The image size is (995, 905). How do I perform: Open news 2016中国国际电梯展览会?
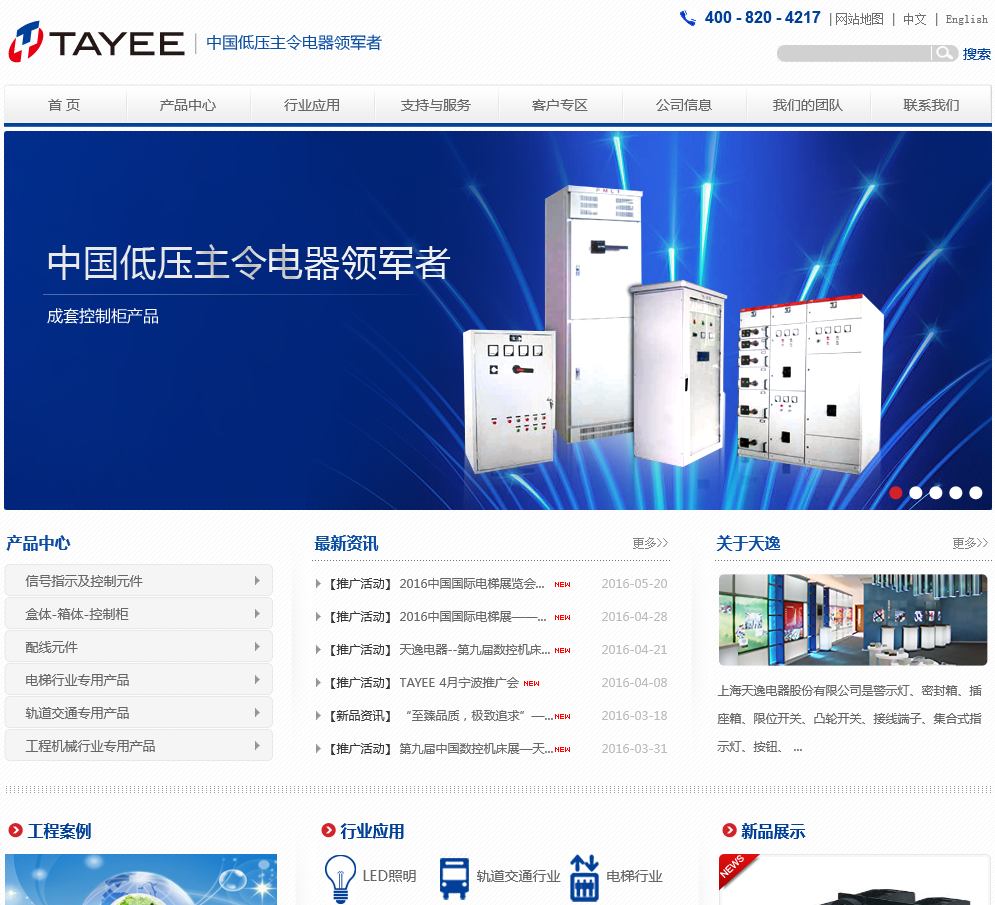click(x=471, y=584)
